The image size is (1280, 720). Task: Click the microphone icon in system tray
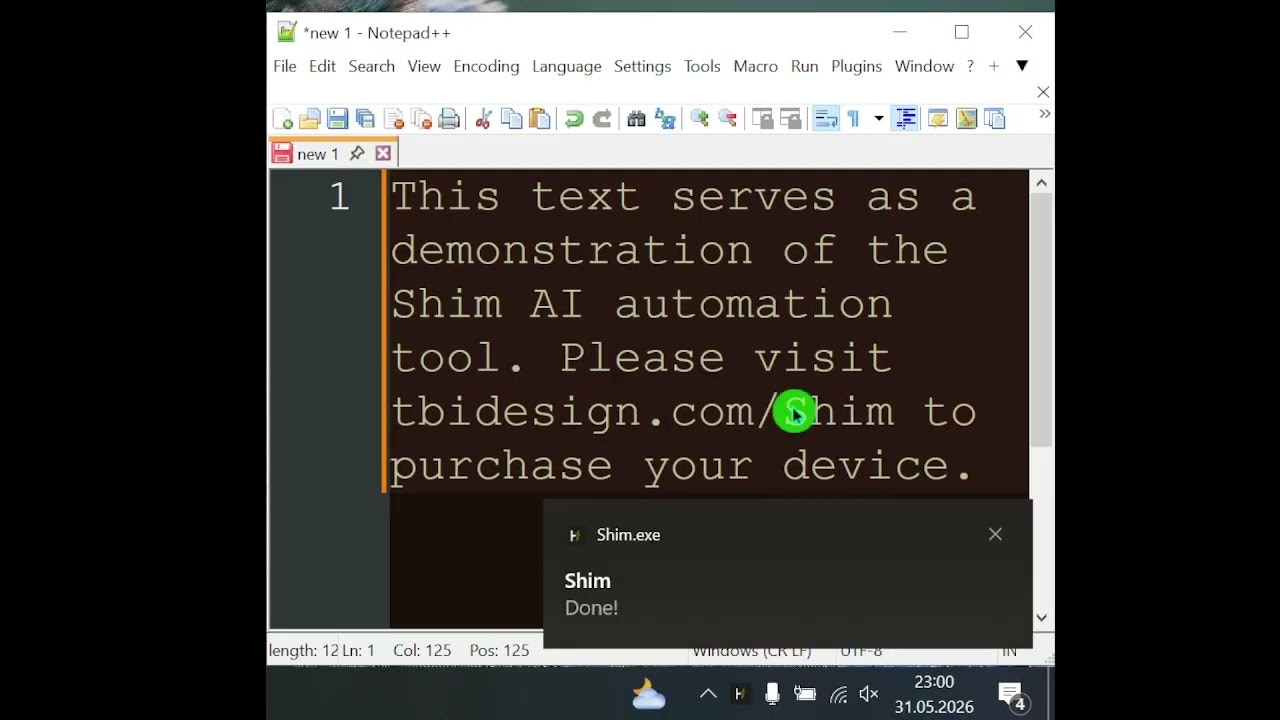tap(772, 694)
